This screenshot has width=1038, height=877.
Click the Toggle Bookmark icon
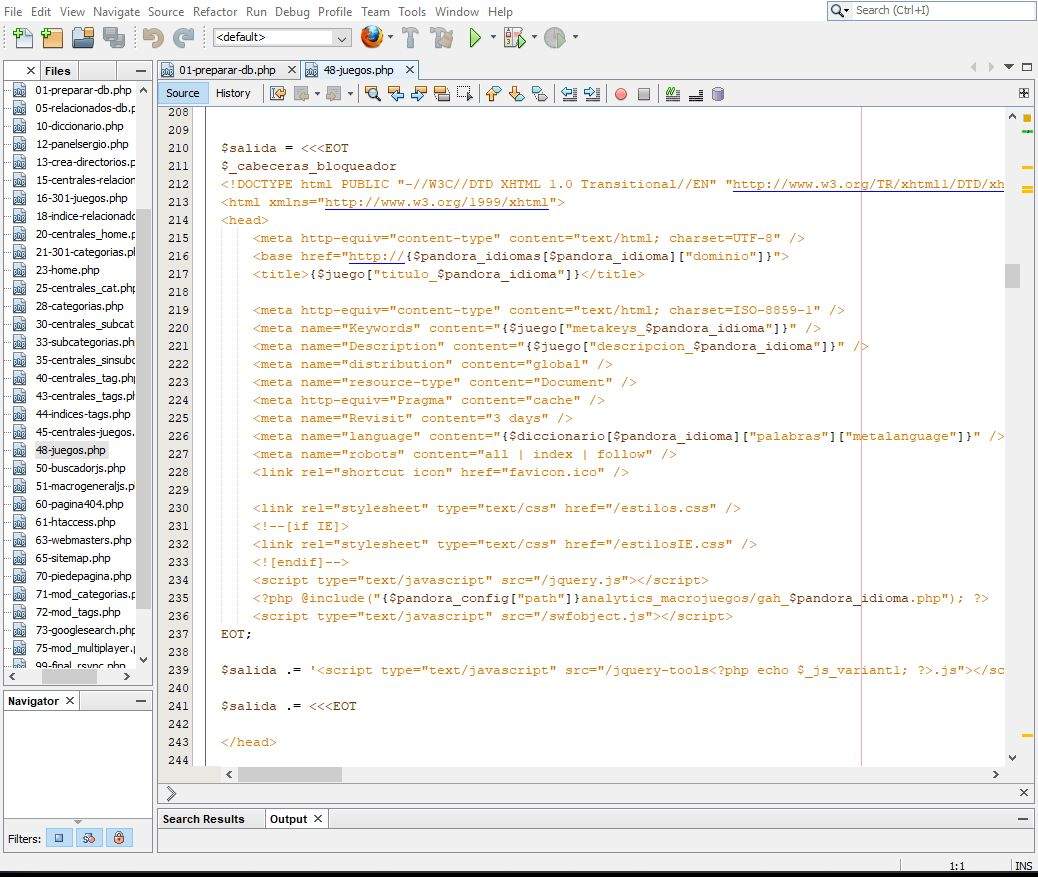coord(540,94)
